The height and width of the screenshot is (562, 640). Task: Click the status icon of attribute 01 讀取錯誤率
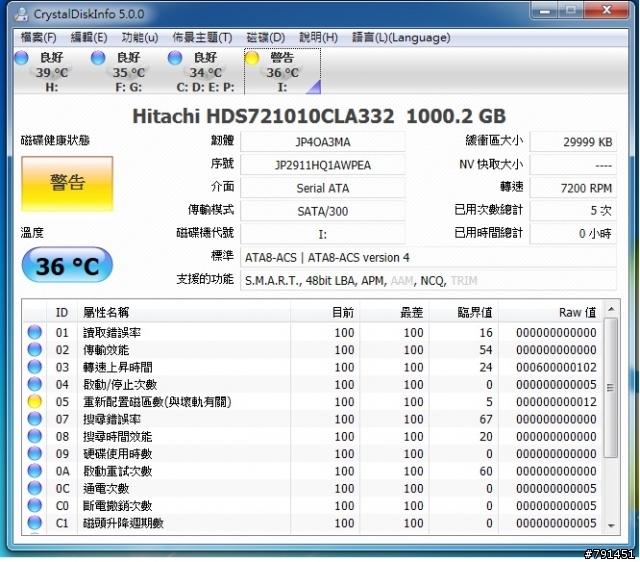point(35,332)
